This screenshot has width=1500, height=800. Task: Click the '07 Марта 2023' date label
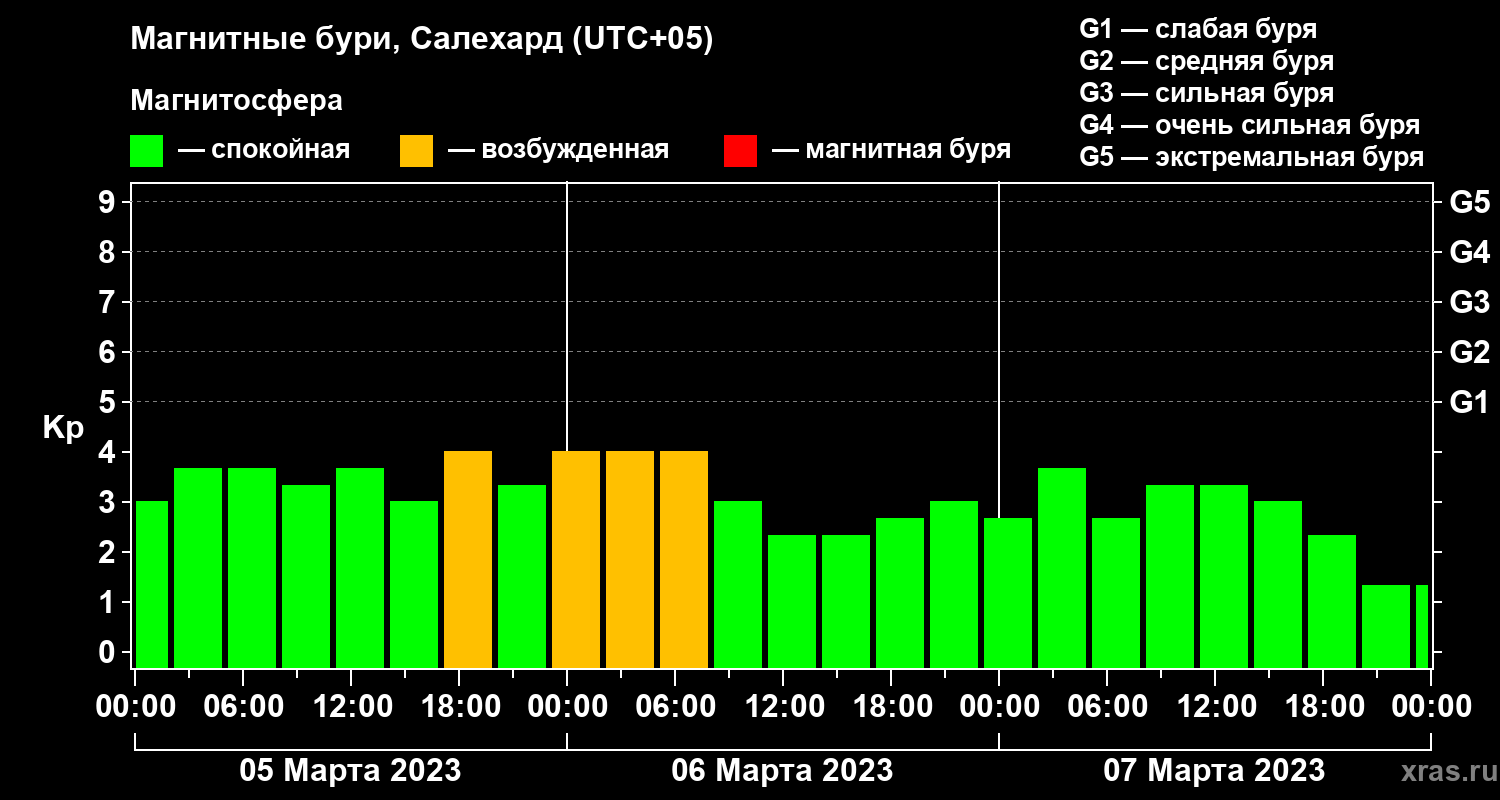[1214, 771]
